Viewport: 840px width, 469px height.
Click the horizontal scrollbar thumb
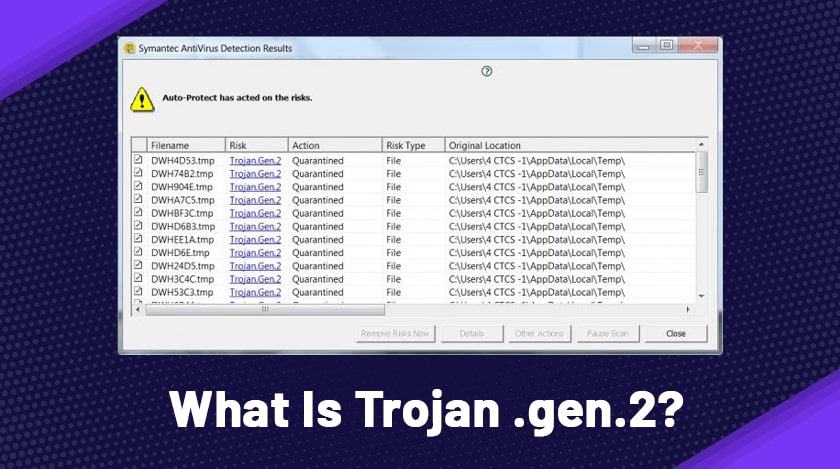(265, 309)
